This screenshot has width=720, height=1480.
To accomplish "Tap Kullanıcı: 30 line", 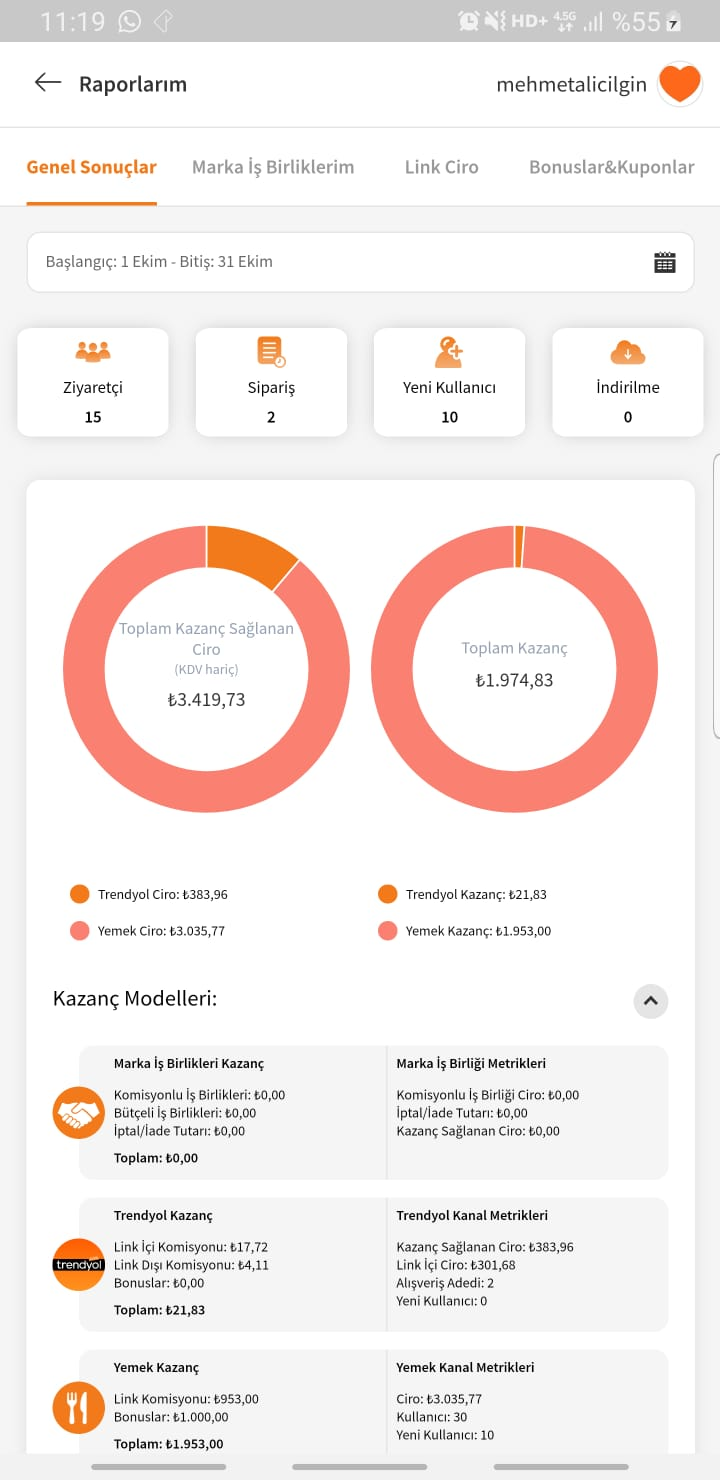I will coord(432,1417).
